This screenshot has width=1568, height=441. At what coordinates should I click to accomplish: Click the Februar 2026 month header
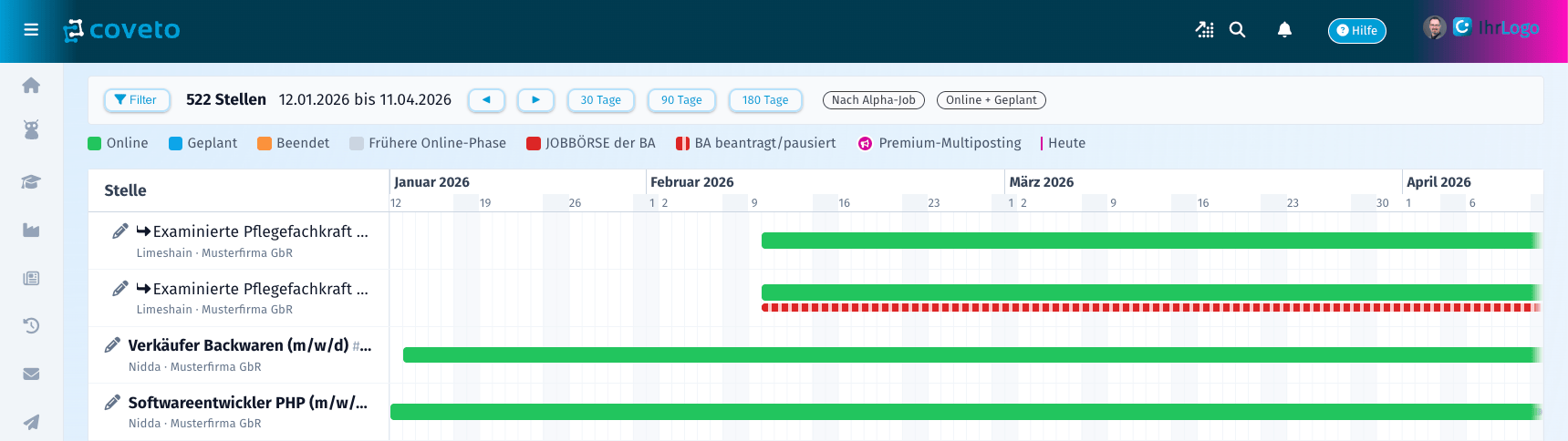[691, 182]
